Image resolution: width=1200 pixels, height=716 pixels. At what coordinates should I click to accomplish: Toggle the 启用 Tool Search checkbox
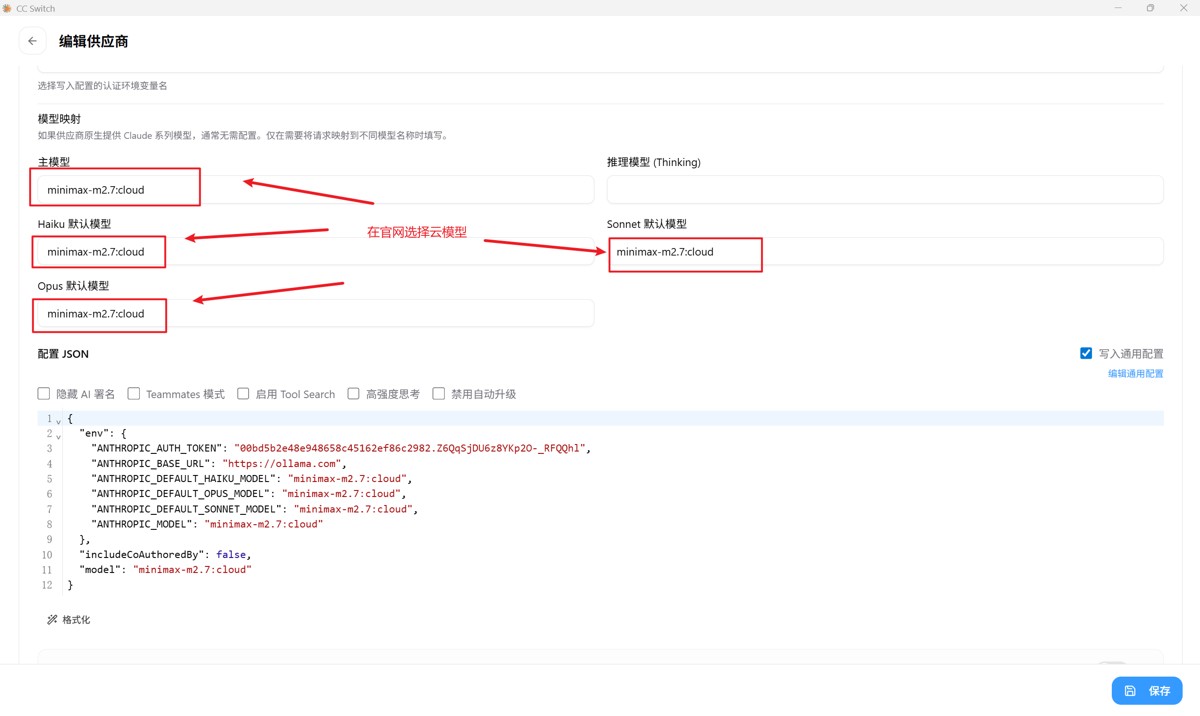coord(243,394)
